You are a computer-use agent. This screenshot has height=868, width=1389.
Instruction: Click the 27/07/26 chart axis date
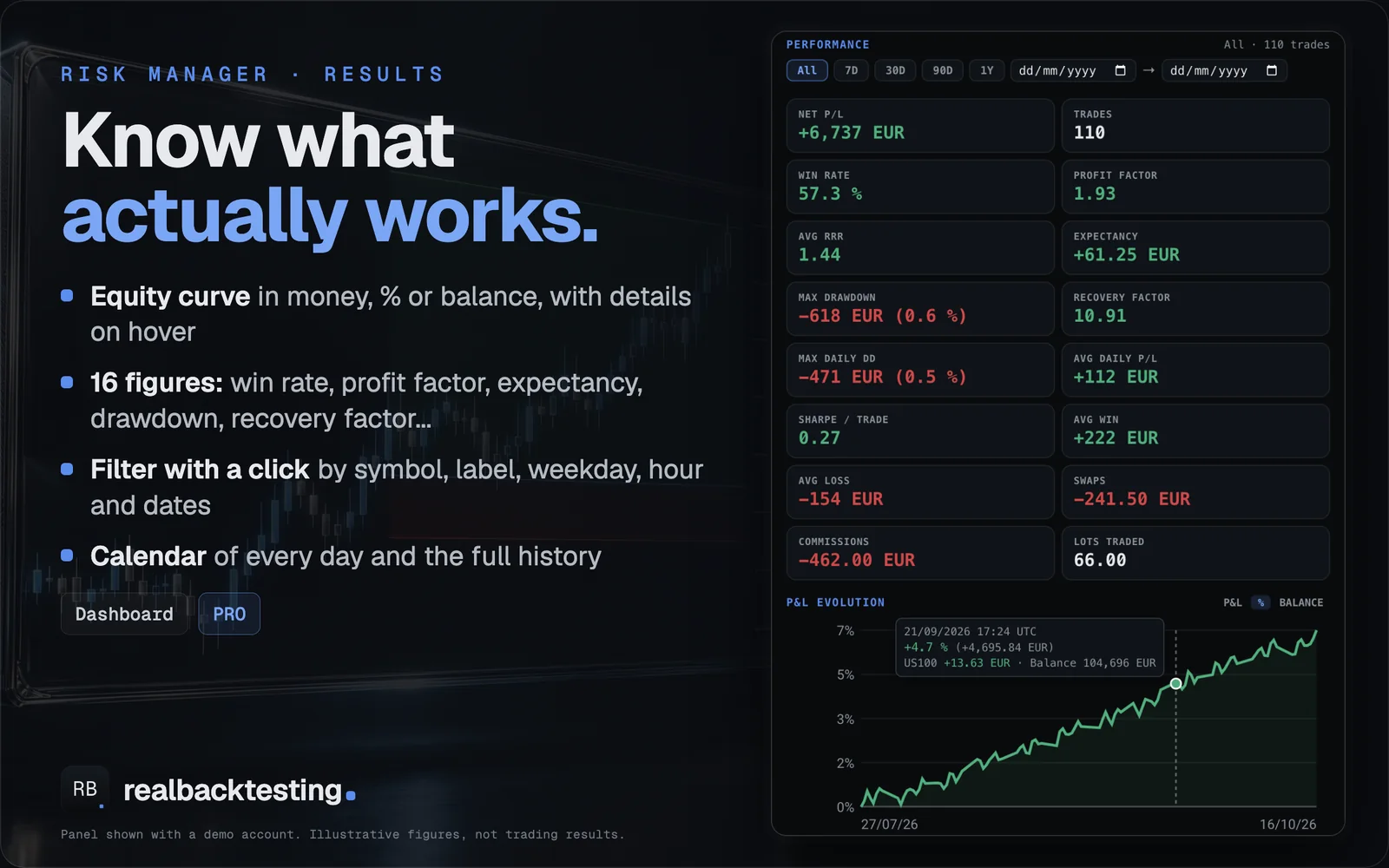pos(889,824)
